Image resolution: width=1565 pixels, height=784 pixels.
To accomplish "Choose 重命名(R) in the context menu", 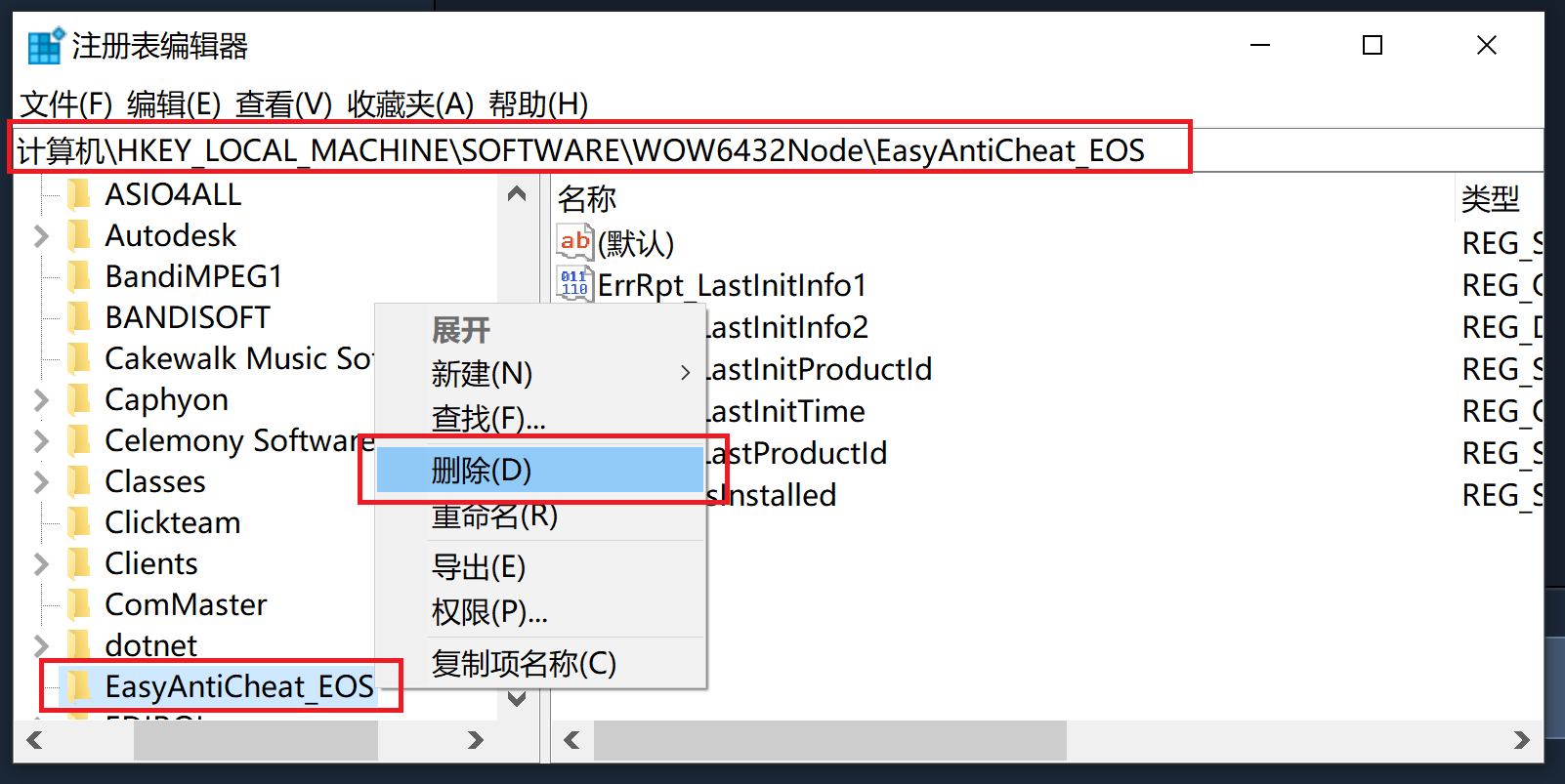I will coord(540,515).
